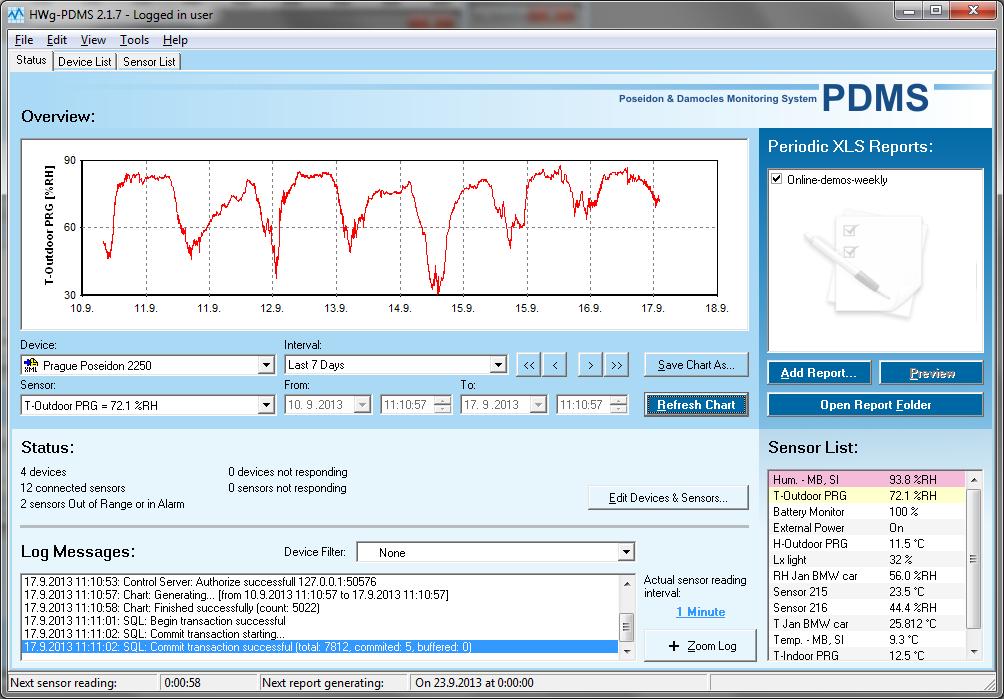Viewport: 1004px width, 699px height.
Task: Open the Help menu
Action: [175, 40]
